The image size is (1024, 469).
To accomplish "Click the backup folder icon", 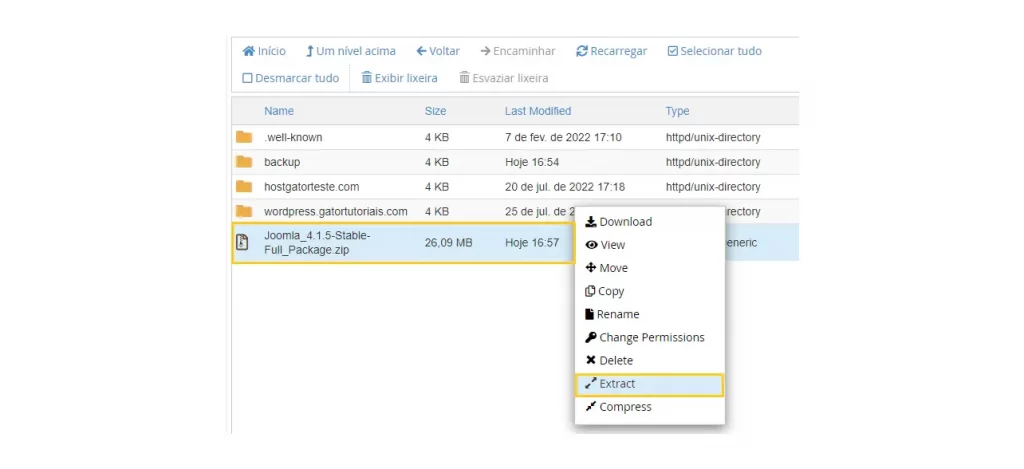I will 244,162.
